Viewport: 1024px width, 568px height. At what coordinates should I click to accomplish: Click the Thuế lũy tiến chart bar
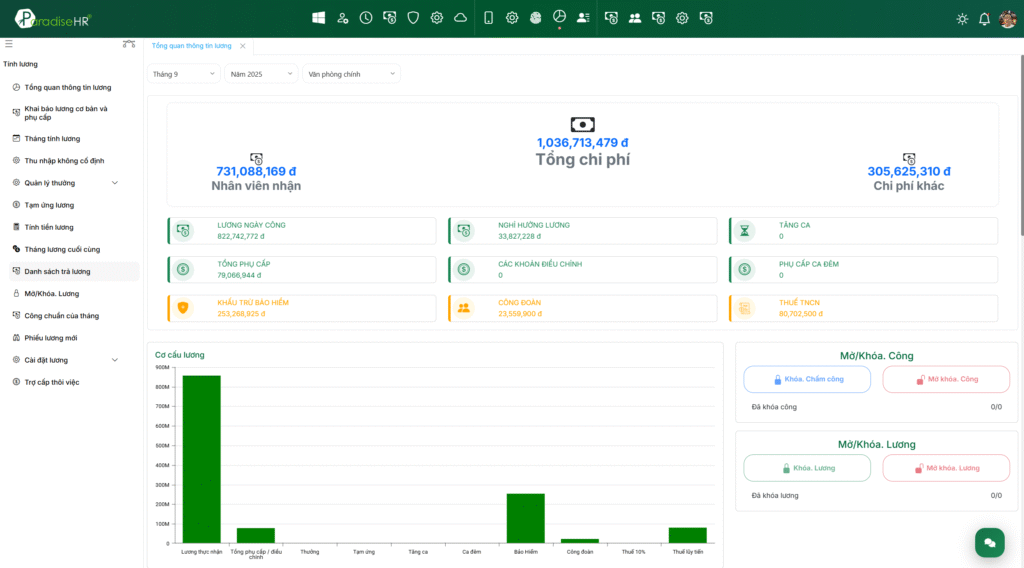pos(688,535)
